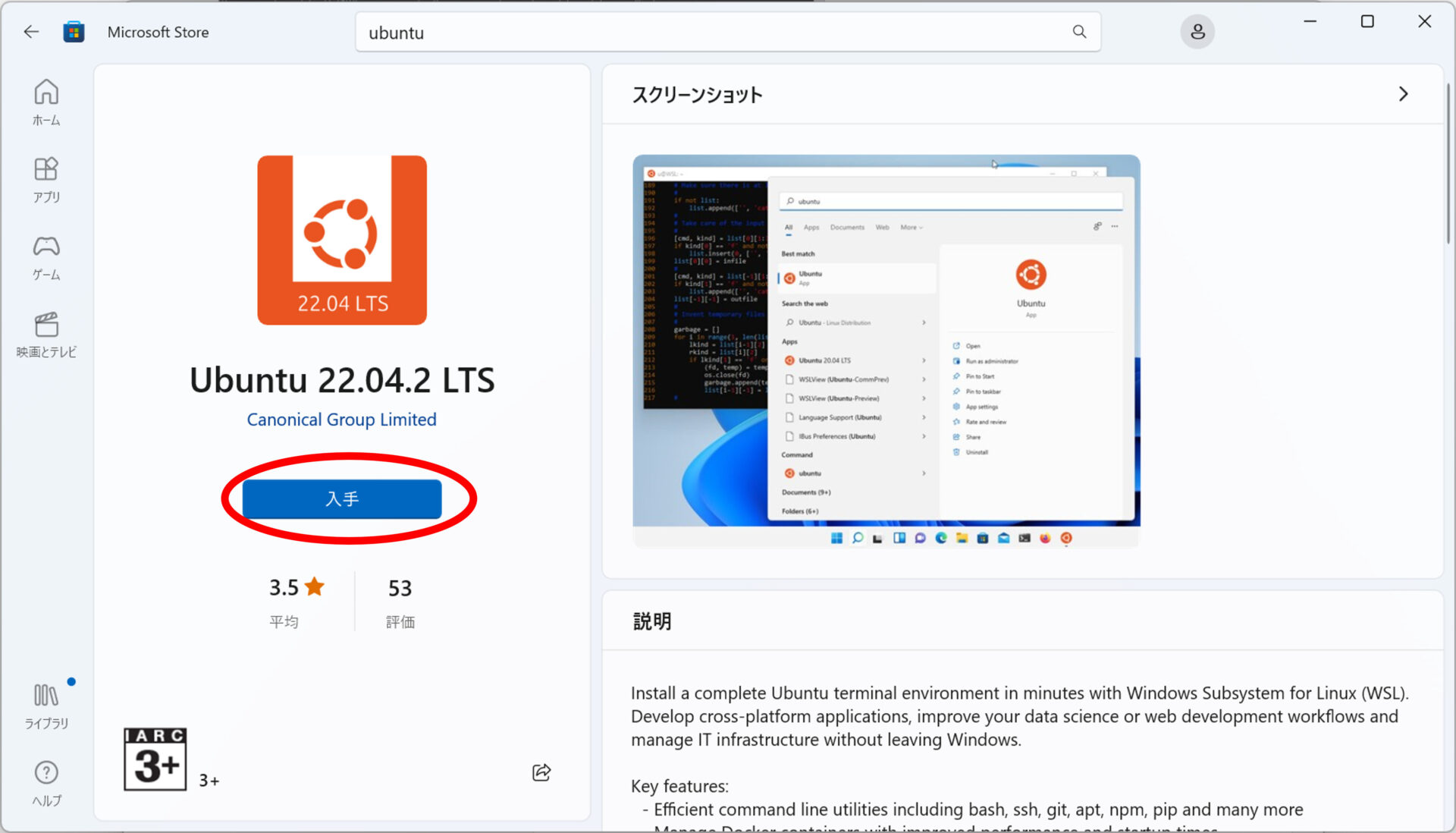Viewport: 1456px width, 833px height.
Task: Expand the スクリーンショット section chevron
Action: pyautogui.click(x=1402, y=94)
